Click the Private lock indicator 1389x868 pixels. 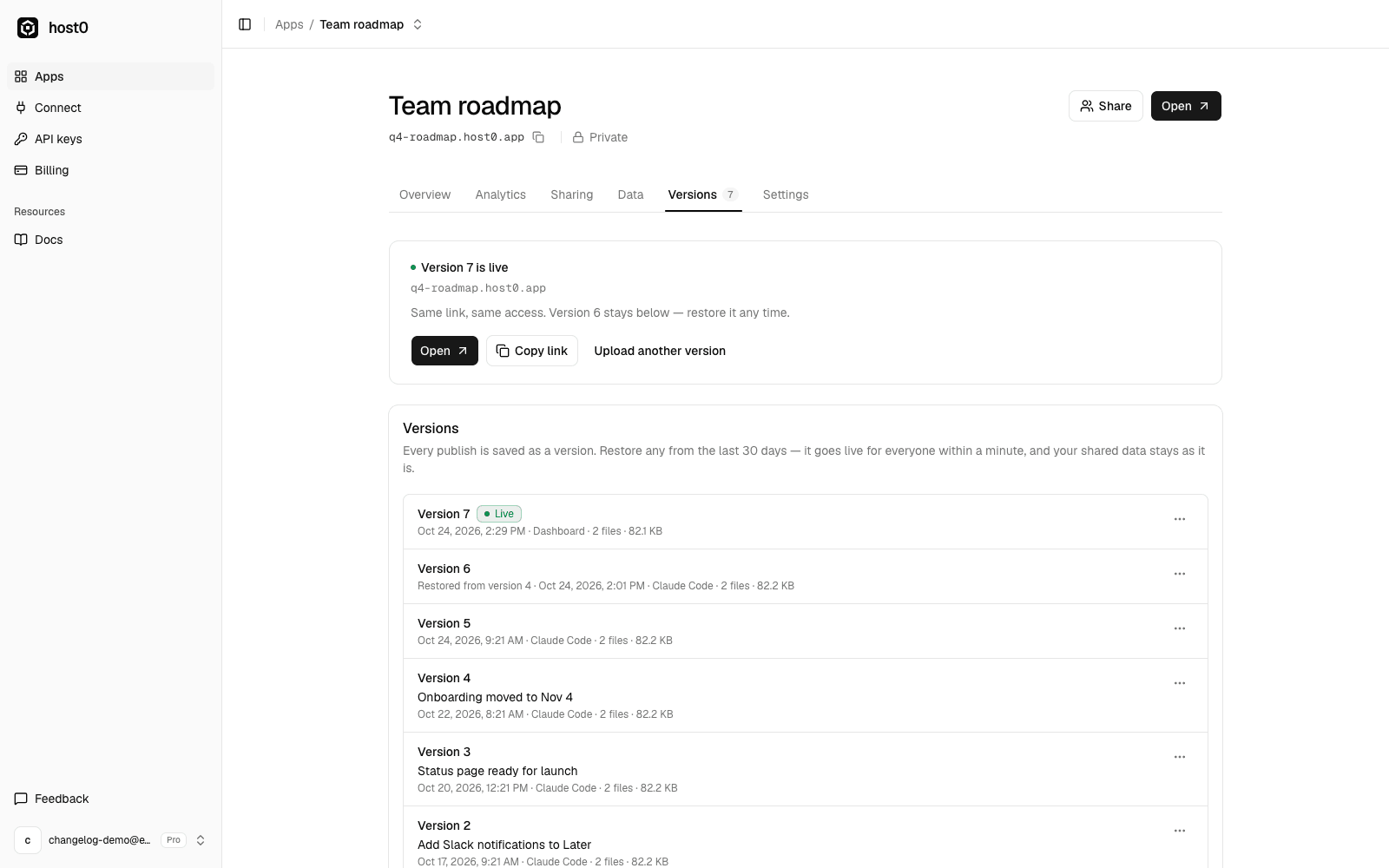pyautogui.click(x=600, y=137)
